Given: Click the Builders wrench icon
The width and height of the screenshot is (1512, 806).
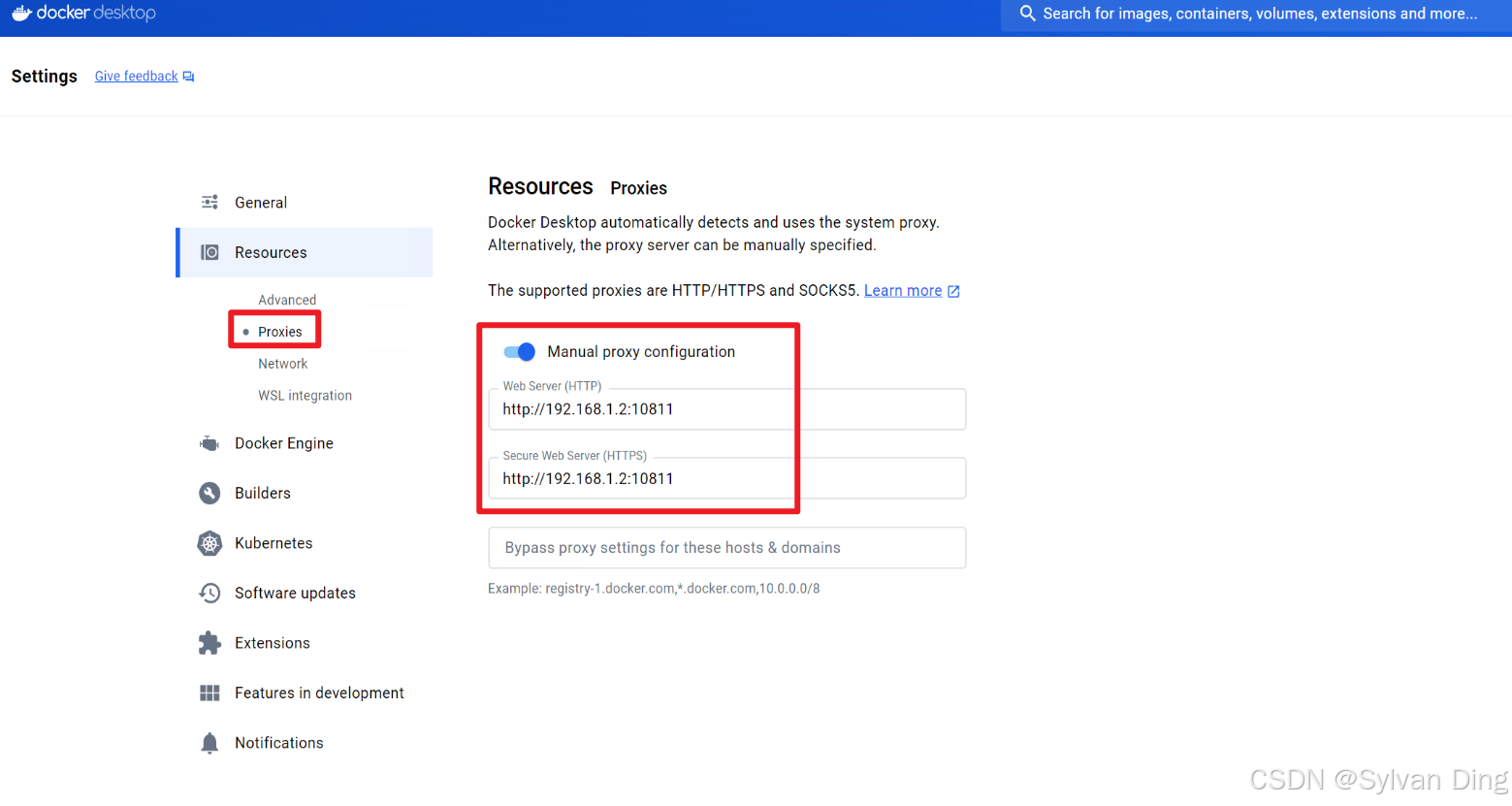Looking at the screenshot, I should click(x=209, y=493).
